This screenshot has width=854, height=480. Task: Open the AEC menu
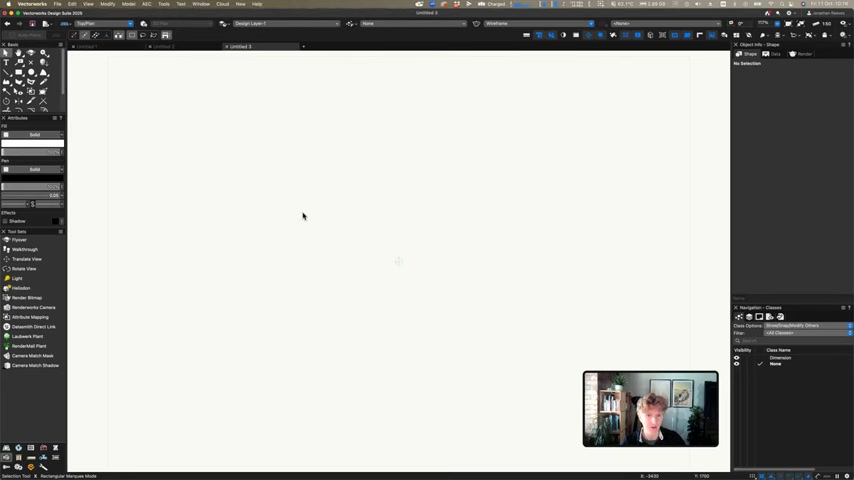pos(147,4)
